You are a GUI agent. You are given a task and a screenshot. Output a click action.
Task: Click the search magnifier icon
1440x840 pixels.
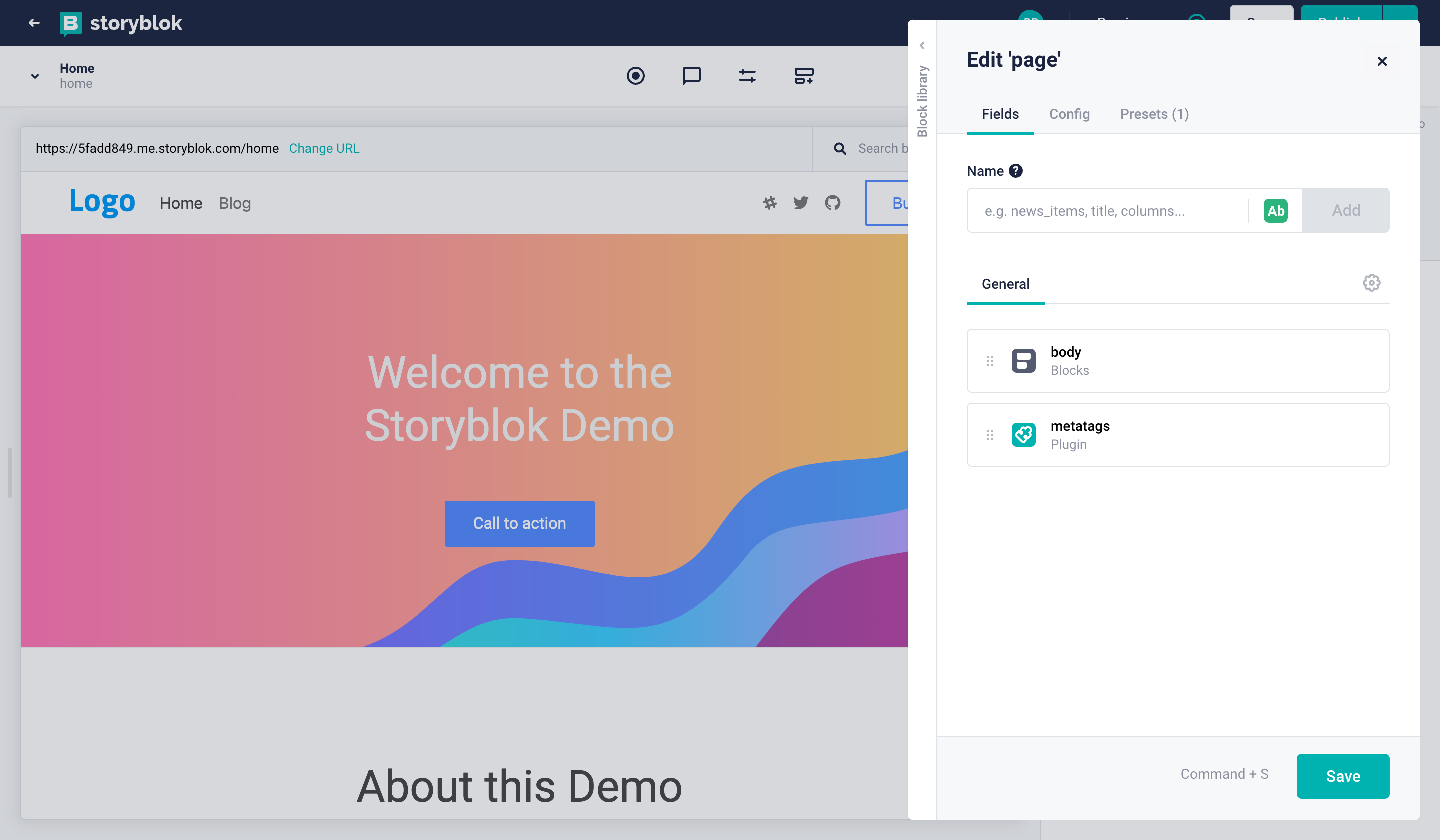pos(840,148)
